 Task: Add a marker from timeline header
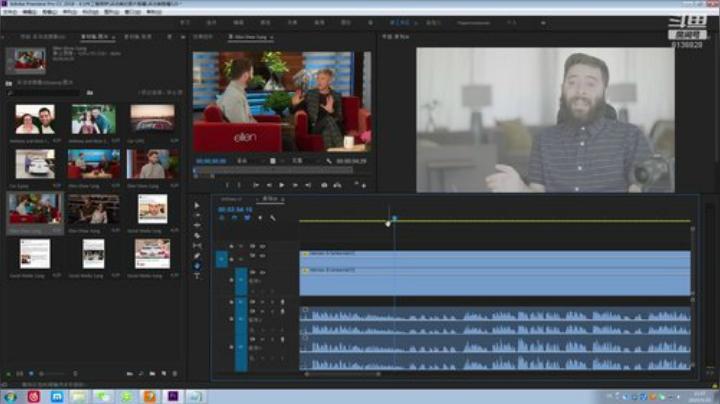(x=260, y=218)
